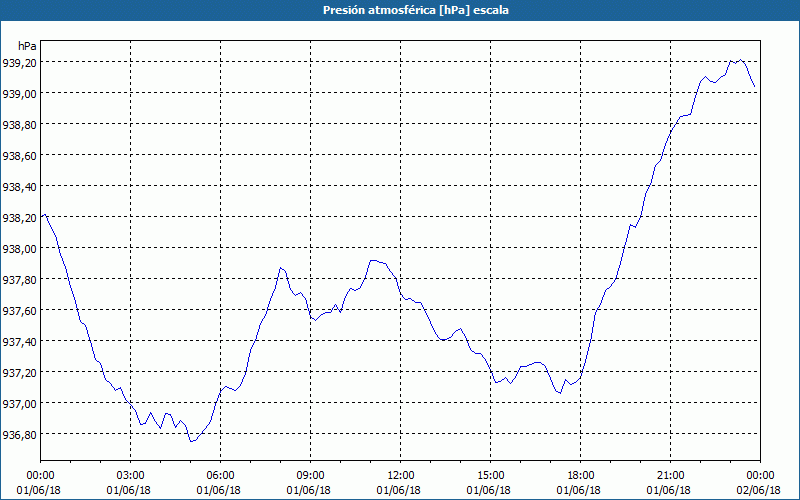
Task: Click the 15:00 time axis label
Action: pyautogui.click(x=491, y=475)
